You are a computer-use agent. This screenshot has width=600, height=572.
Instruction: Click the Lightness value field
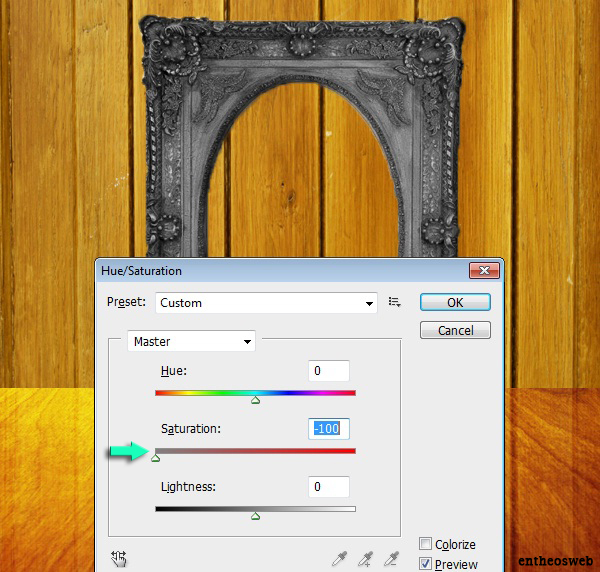pos(329,487)
